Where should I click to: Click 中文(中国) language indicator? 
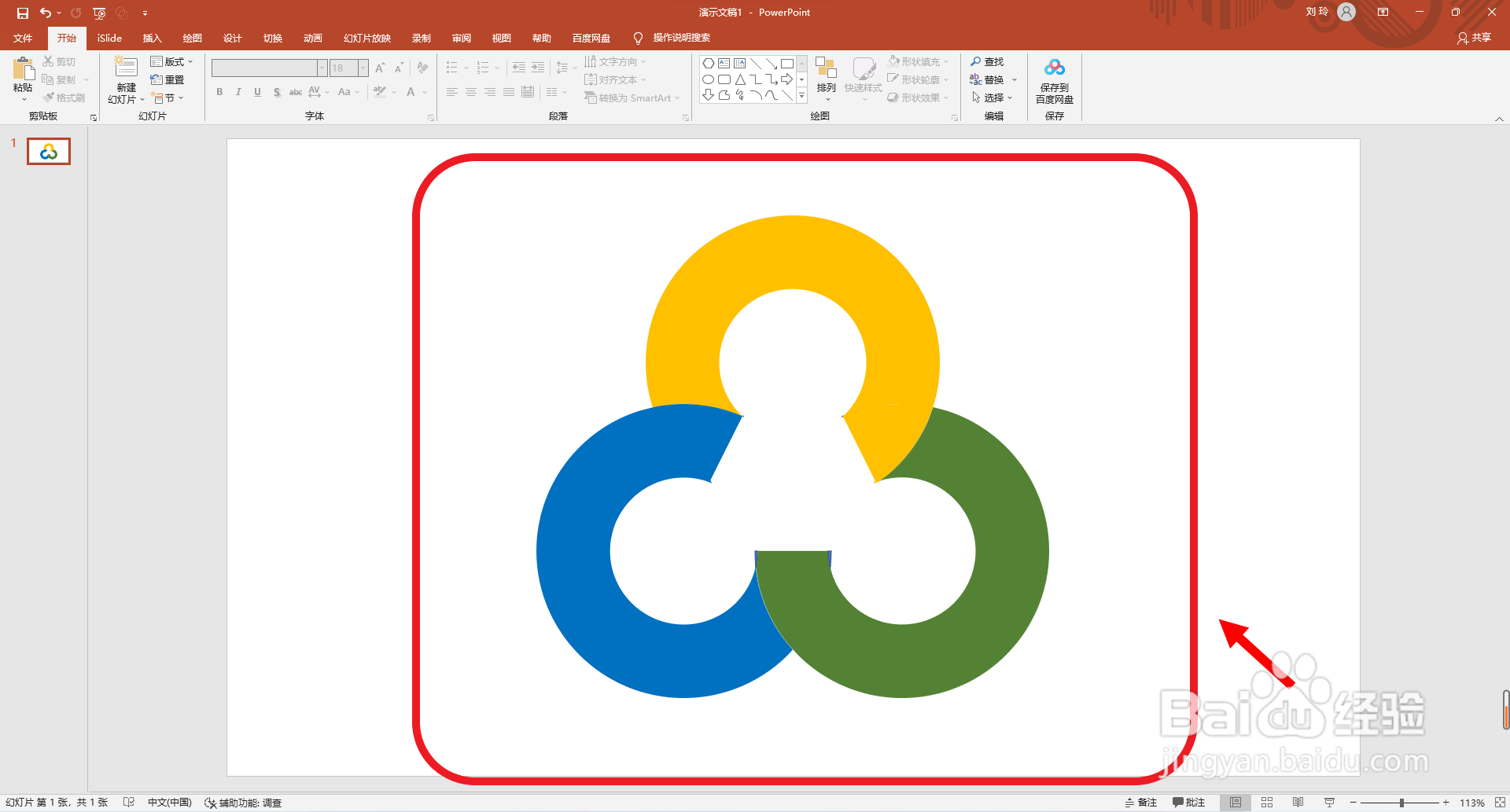[170, 803]
